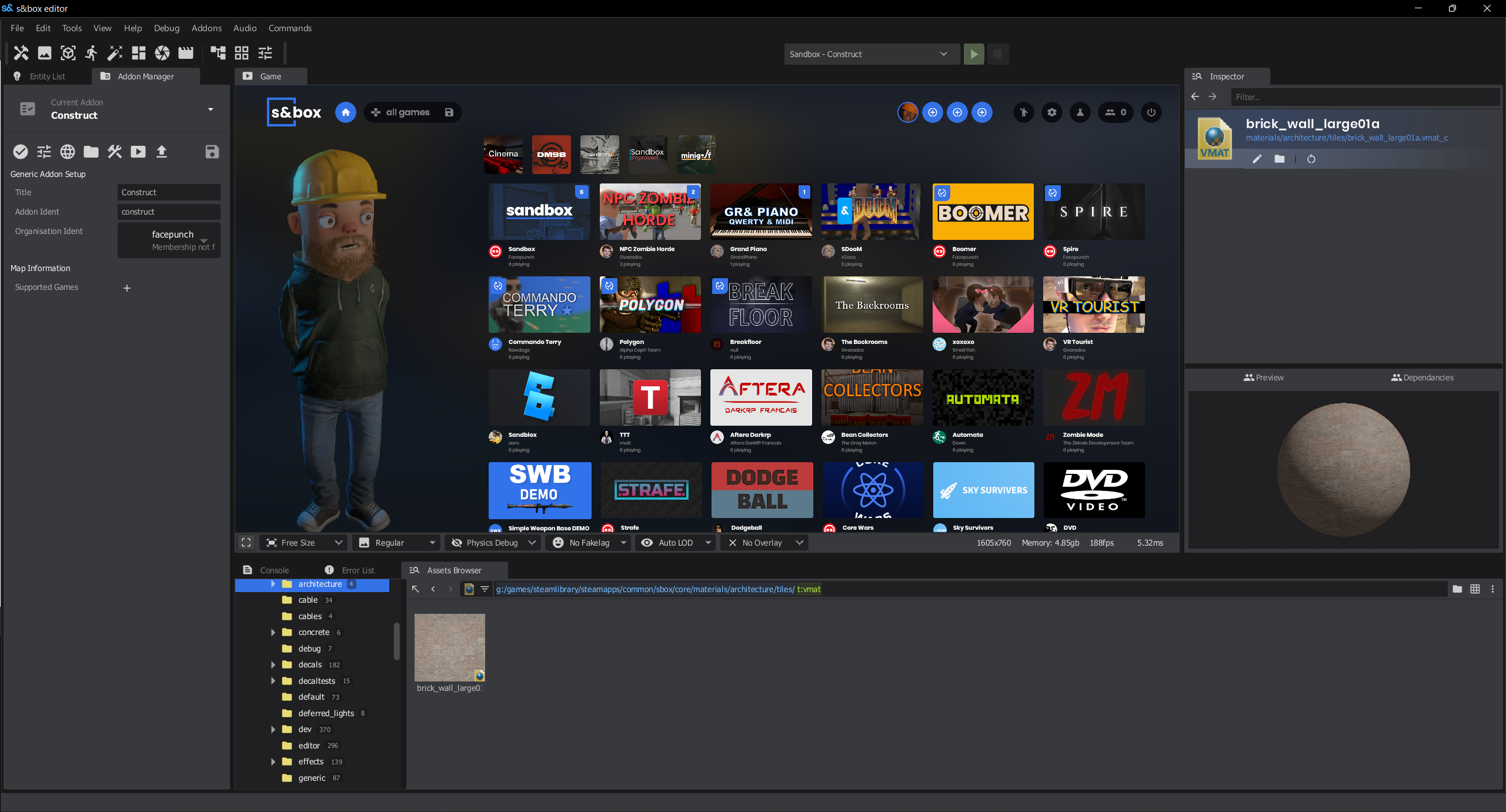The height and width of the screenshot is (812, 1506).
Task: Click the running figure animation toolbar icon
Action: click(92, 53)
